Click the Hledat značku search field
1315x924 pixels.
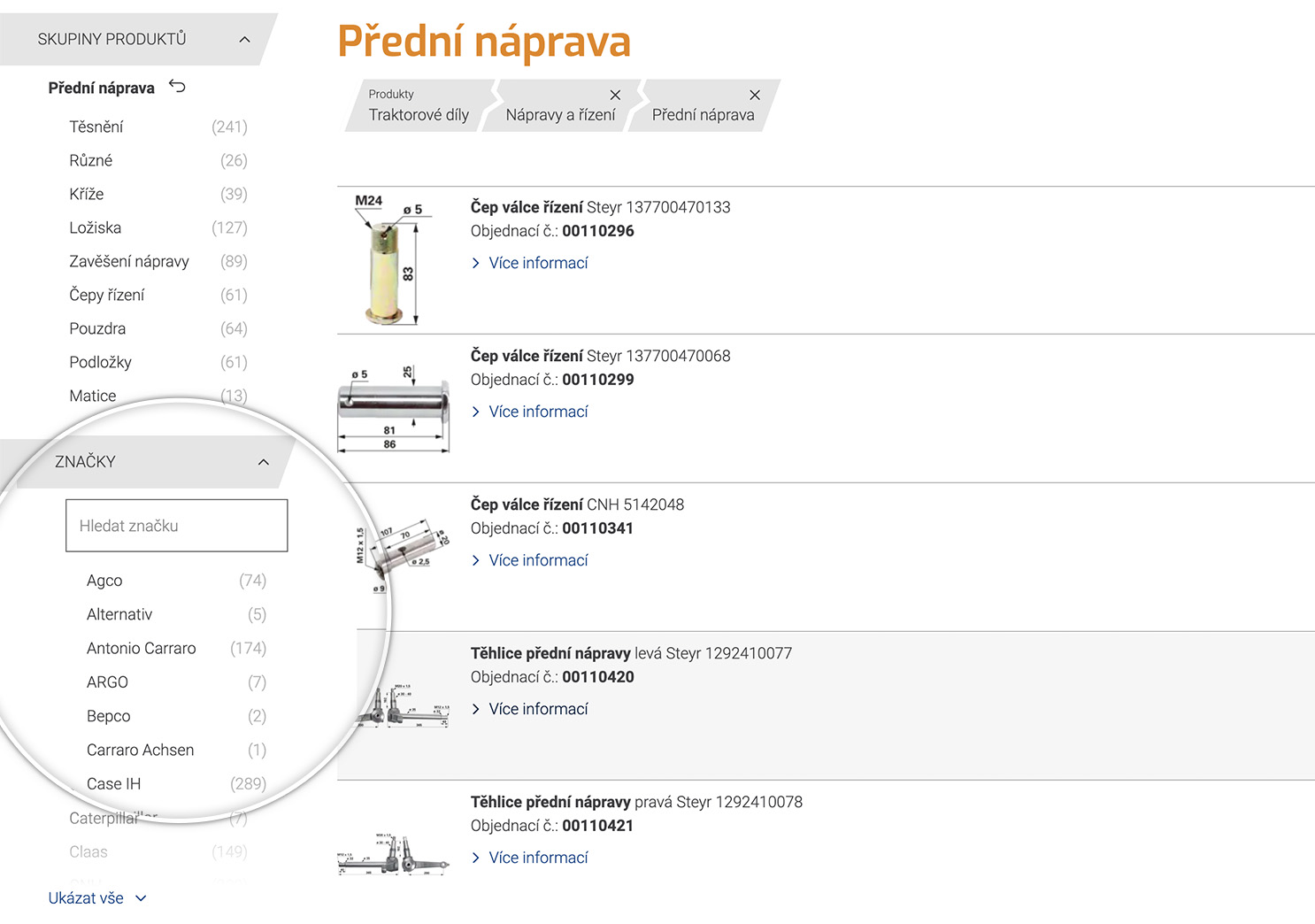pos(177,526)
